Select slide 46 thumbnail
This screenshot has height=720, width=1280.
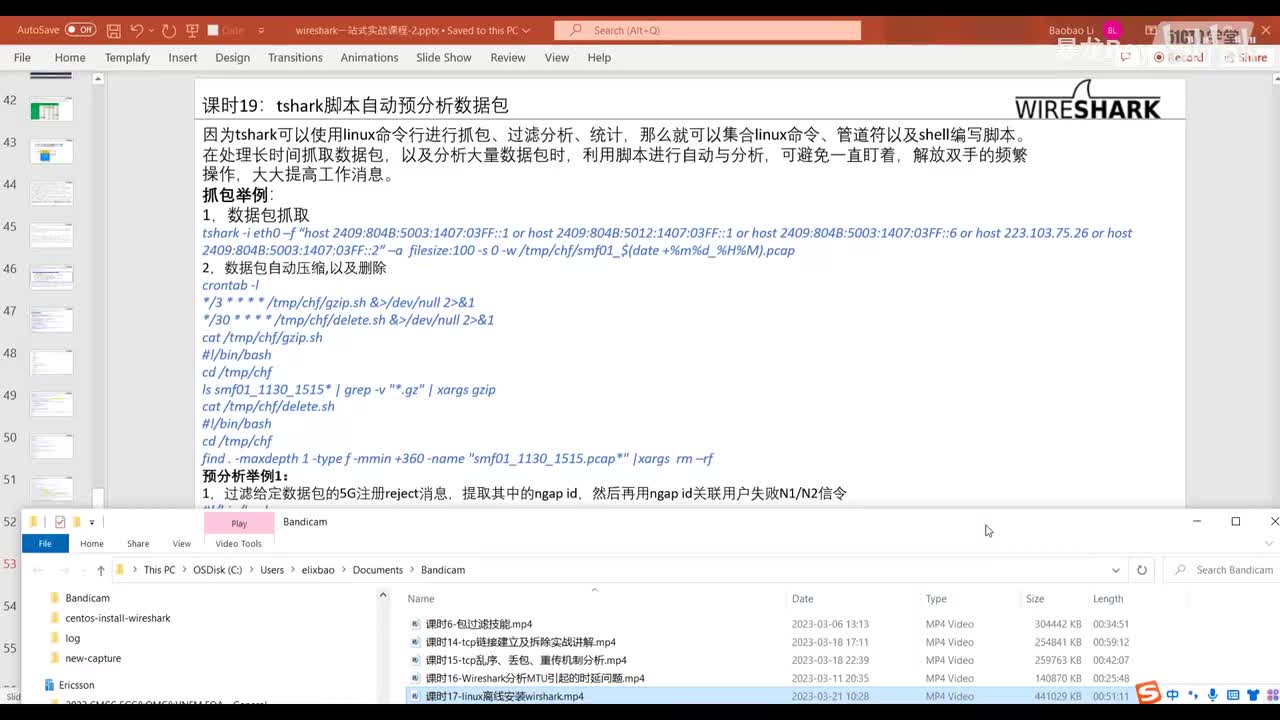point(51,278)
